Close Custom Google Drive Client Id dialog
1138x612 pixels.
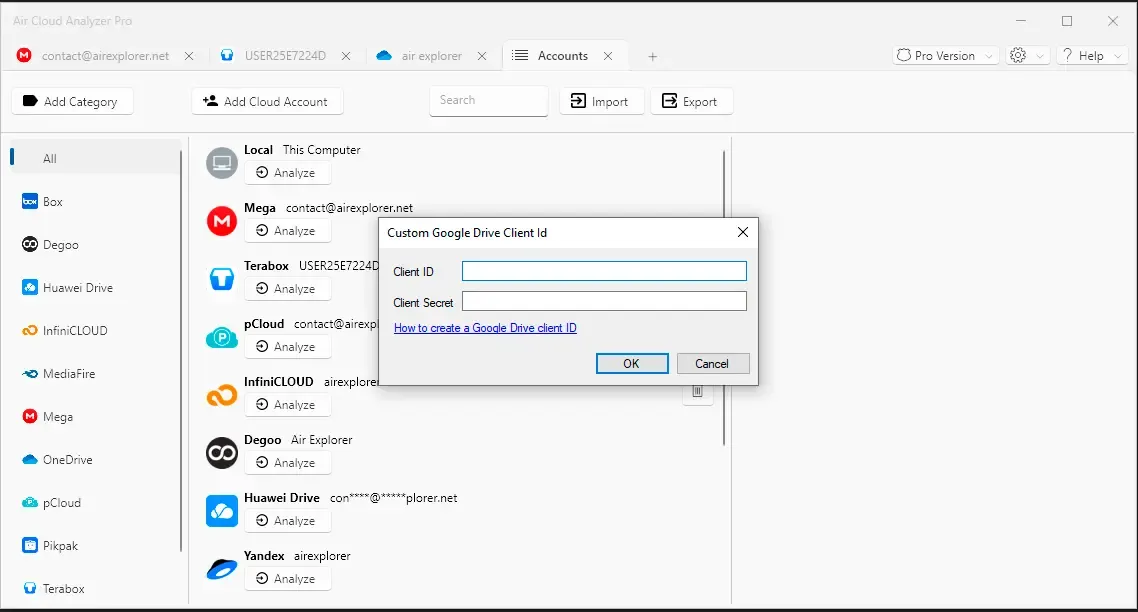coord(742,232)
